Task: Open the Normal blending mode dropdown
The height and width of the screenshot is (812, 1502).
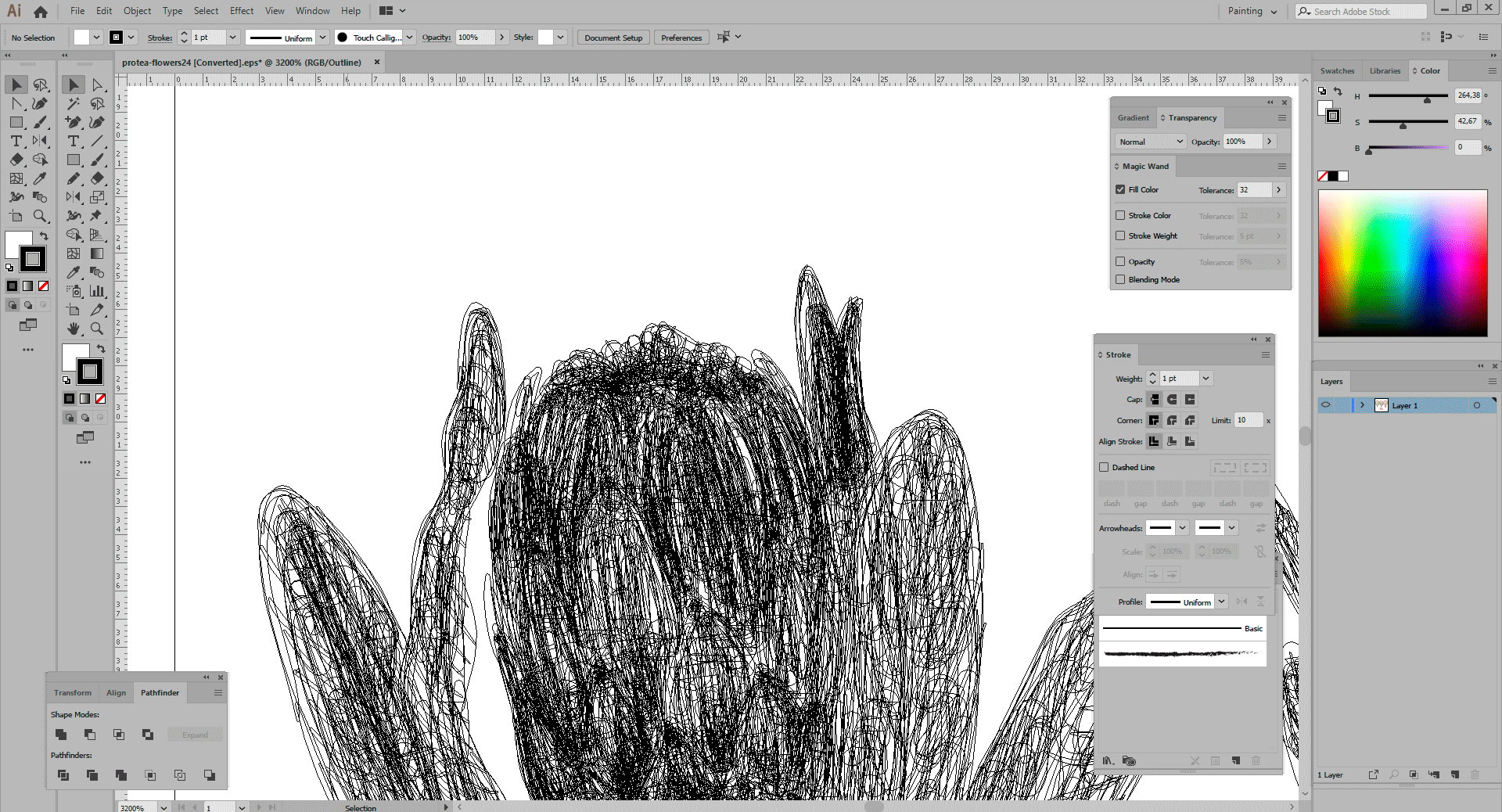Action: coord(1151,142)
